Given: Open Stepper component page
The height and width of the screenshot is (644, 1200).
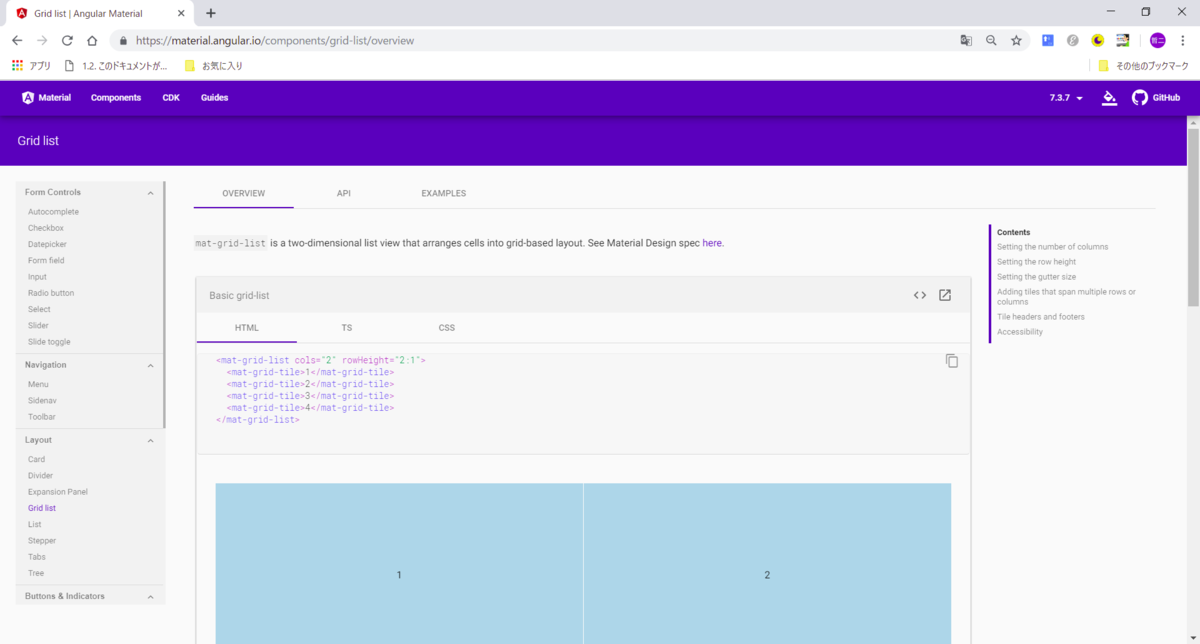Looking at the screenshot, I should point(42,541).
